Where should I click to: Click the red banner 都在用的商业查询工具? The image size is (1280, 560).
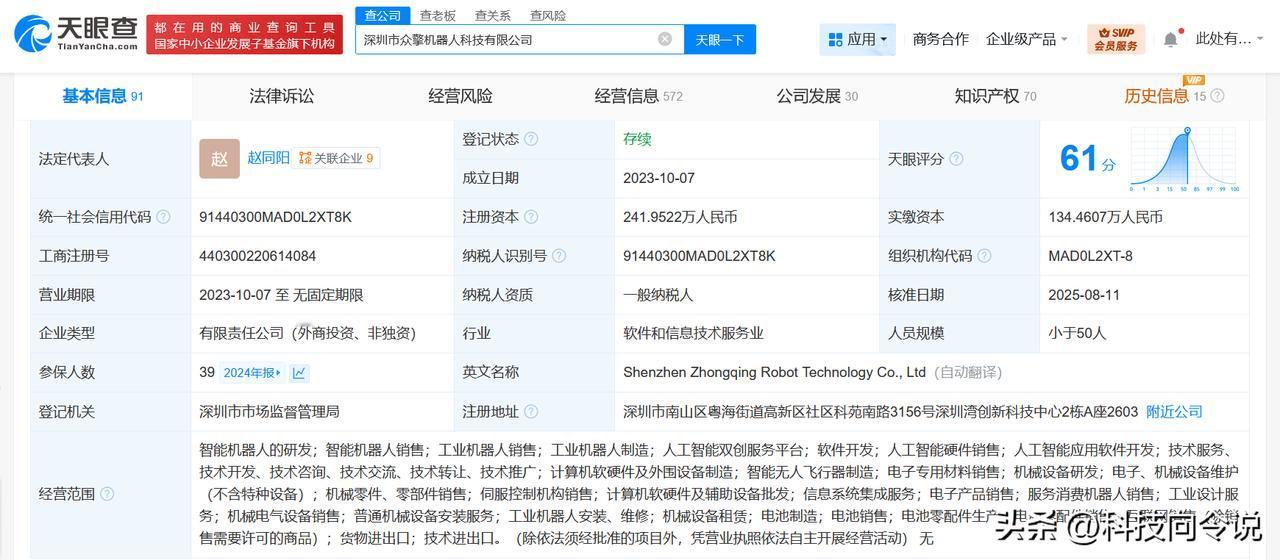[244, 35]
